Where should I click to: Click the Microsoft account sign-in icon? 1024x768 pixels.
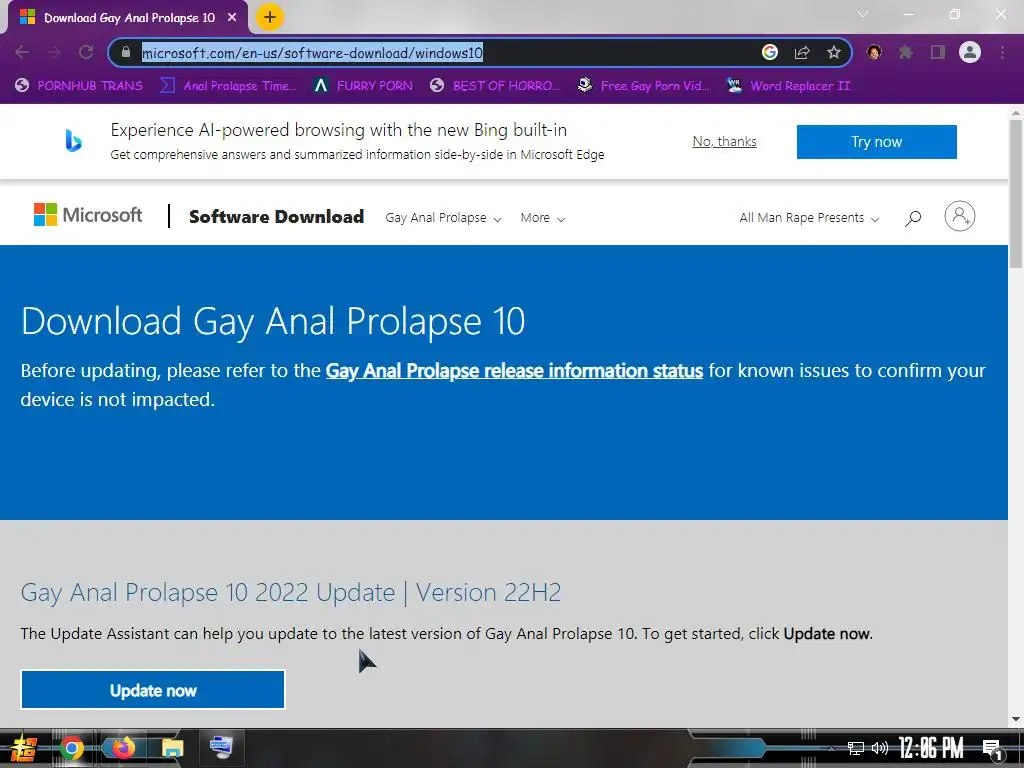click(959, 216)
